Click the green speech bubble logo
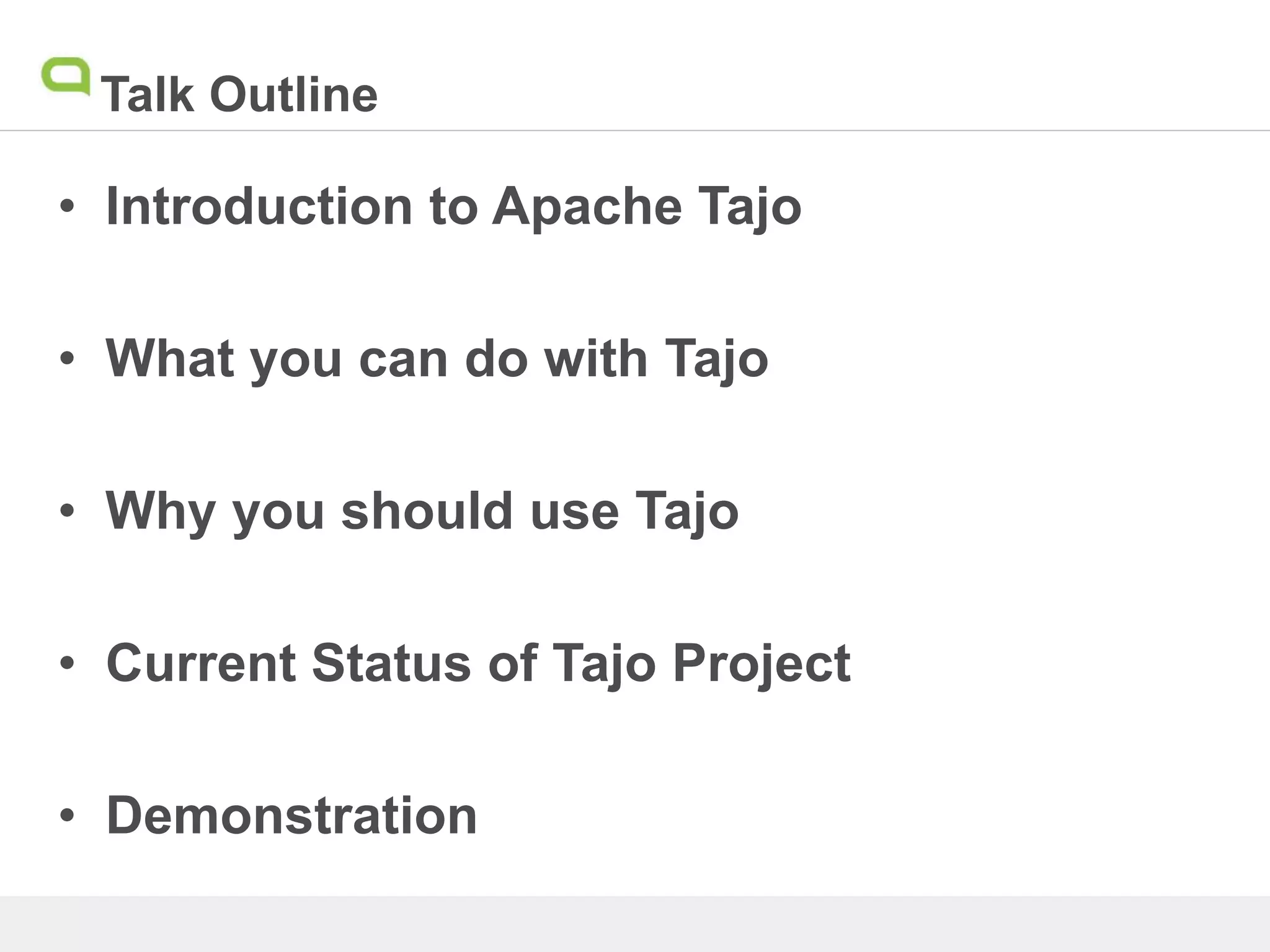 [x=65, y=76]
